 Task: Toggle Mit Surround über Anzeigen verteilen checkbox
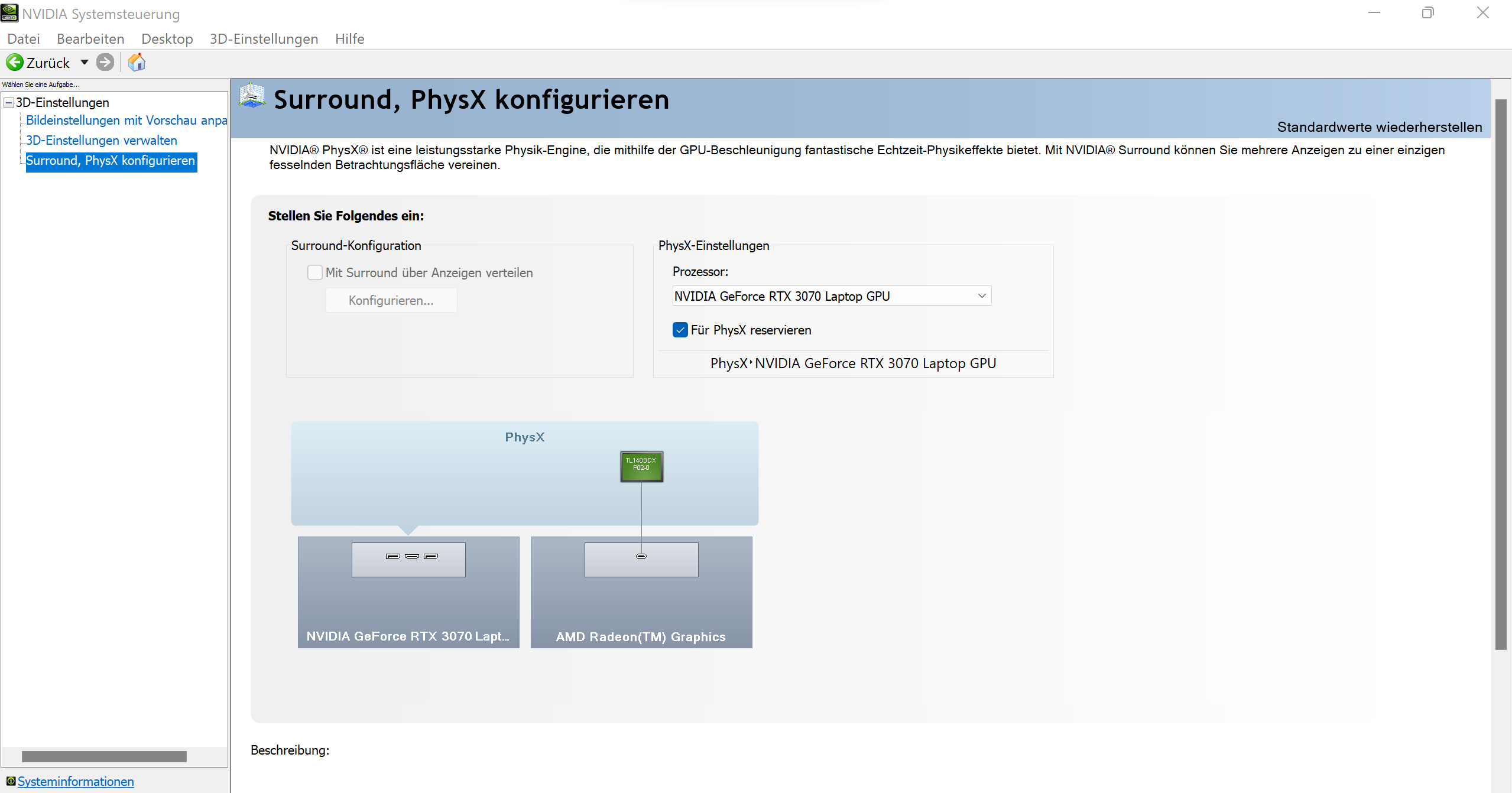tap(315, 272)
